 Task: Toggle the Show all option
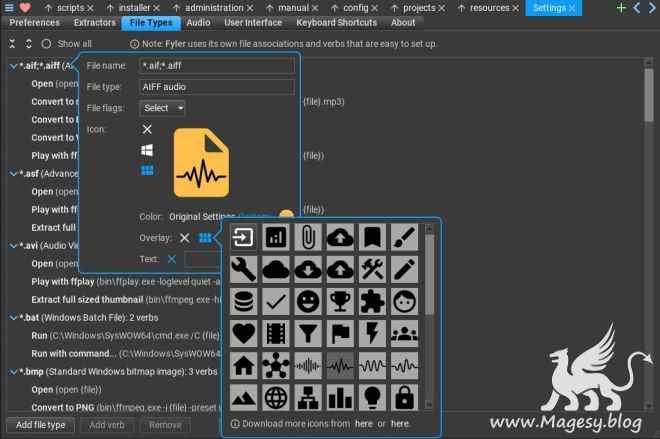coord(66,44)
